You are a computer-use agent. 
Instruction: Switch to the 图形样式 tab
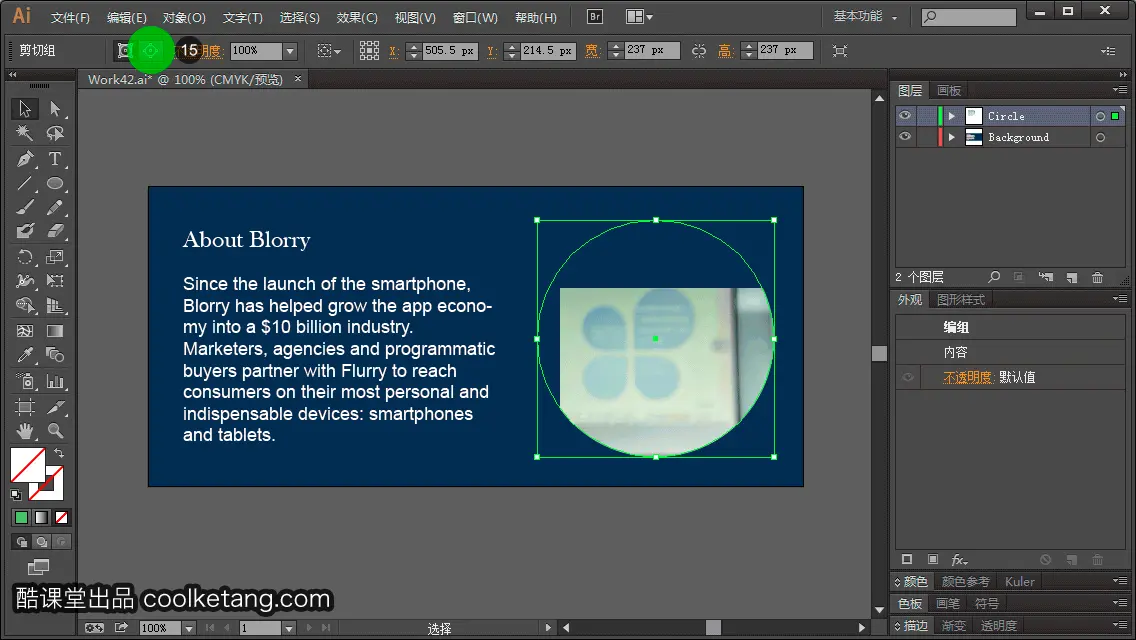pos(961,299)
